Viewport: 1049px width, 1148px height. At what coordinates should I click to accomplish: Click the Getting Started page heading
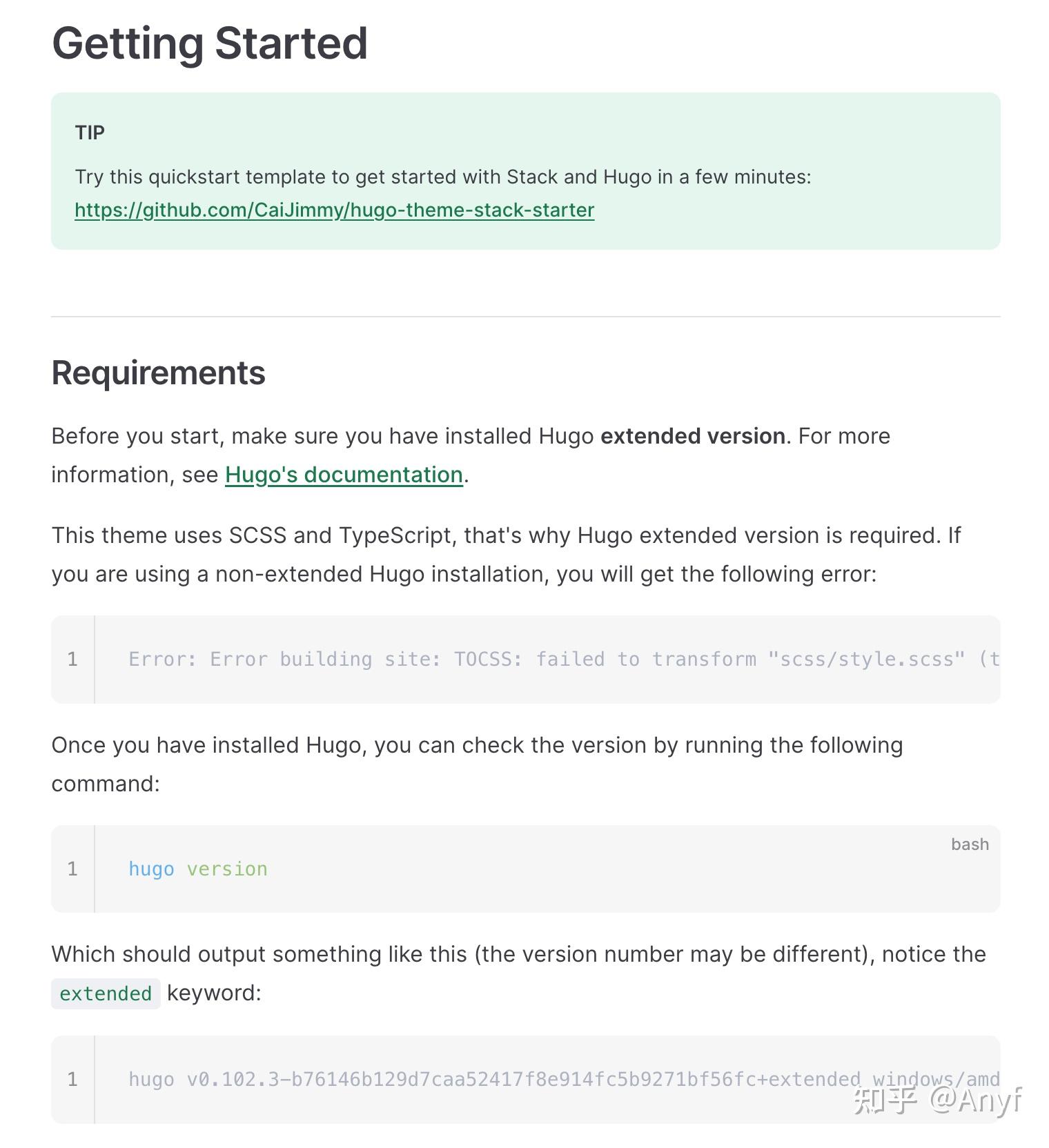(x=209, y=43)
